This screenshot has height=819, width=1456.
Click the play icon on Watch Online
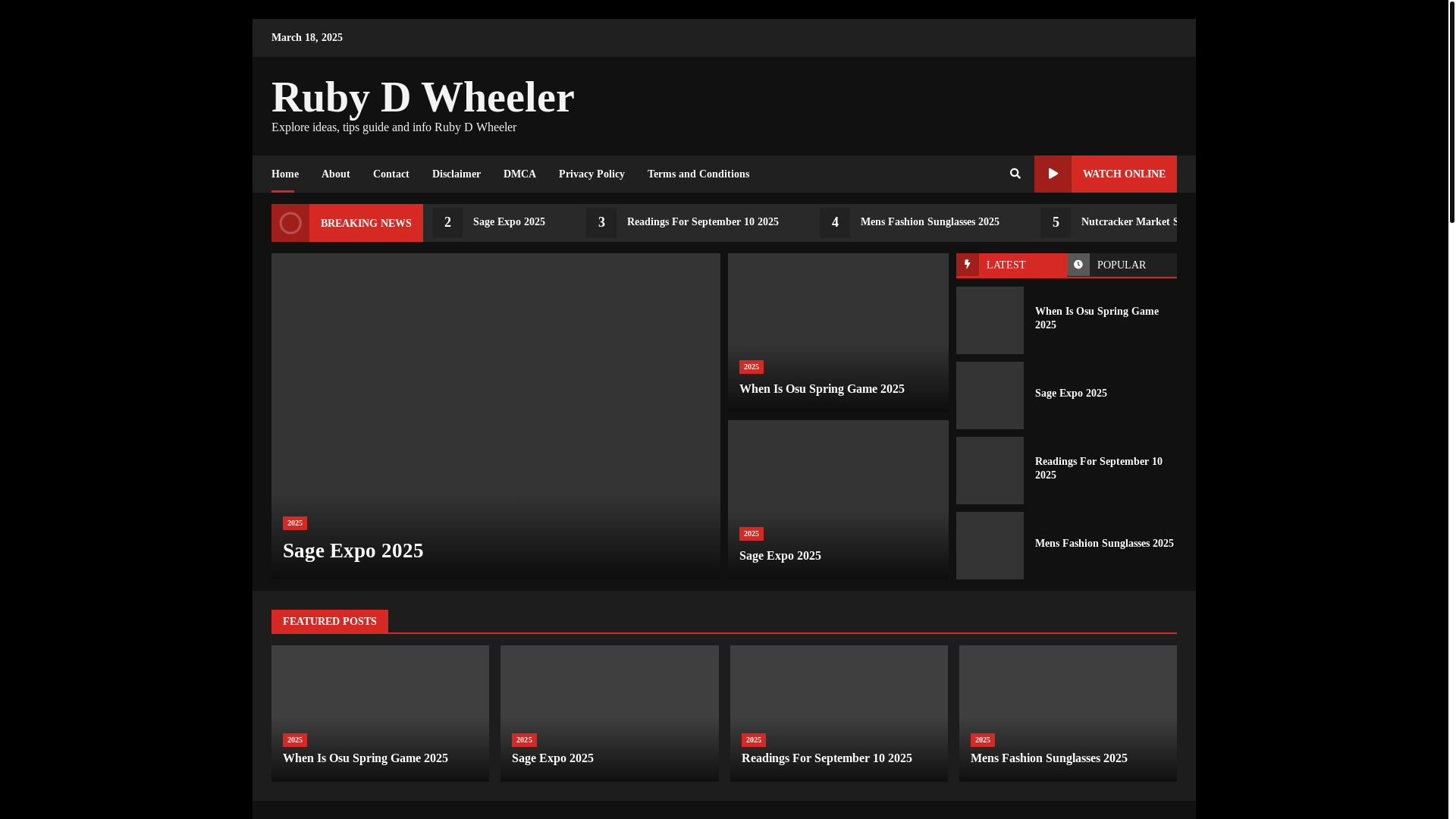[1053, 174]
